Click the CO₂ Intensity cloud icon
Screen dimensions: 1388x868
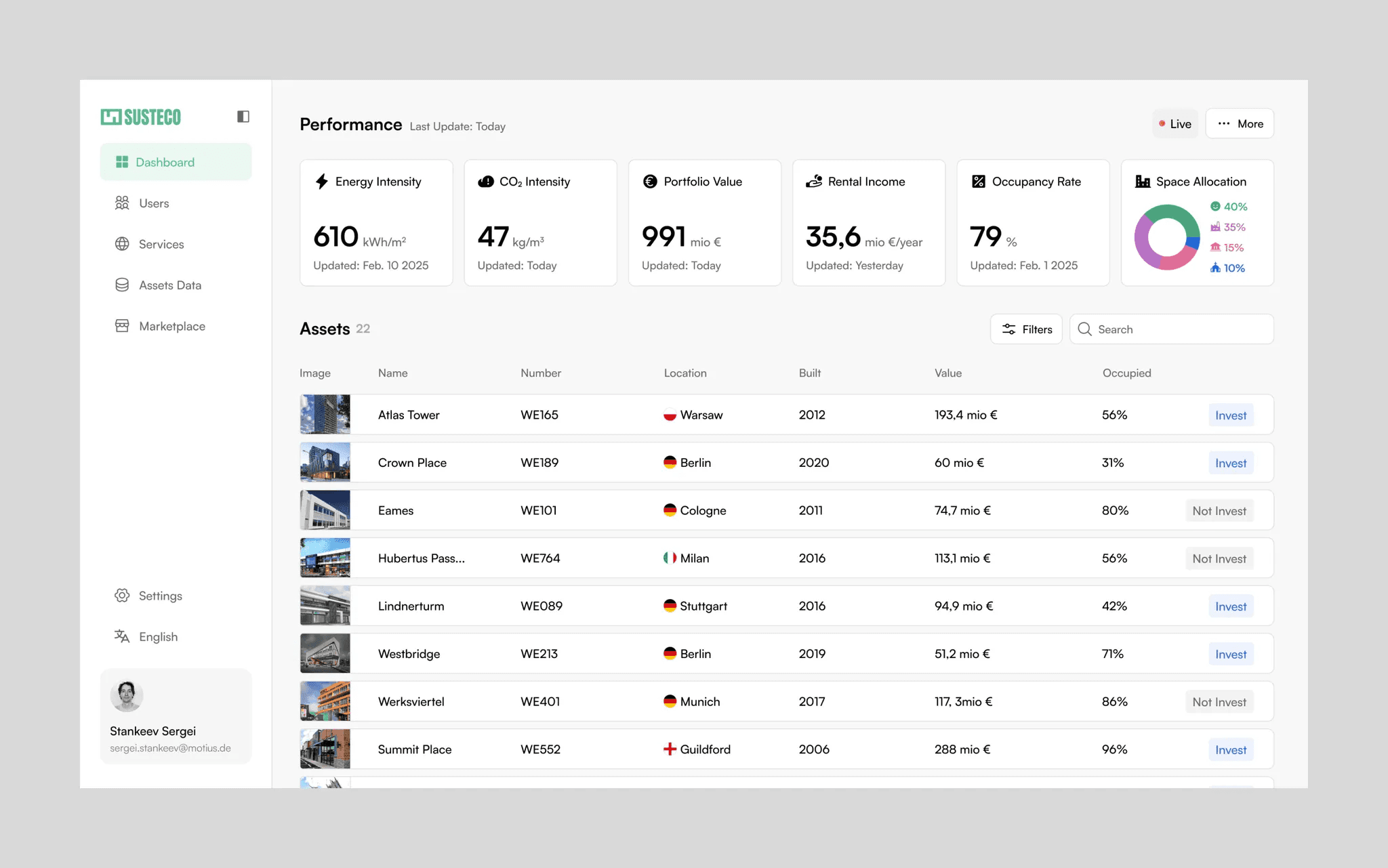486,182
